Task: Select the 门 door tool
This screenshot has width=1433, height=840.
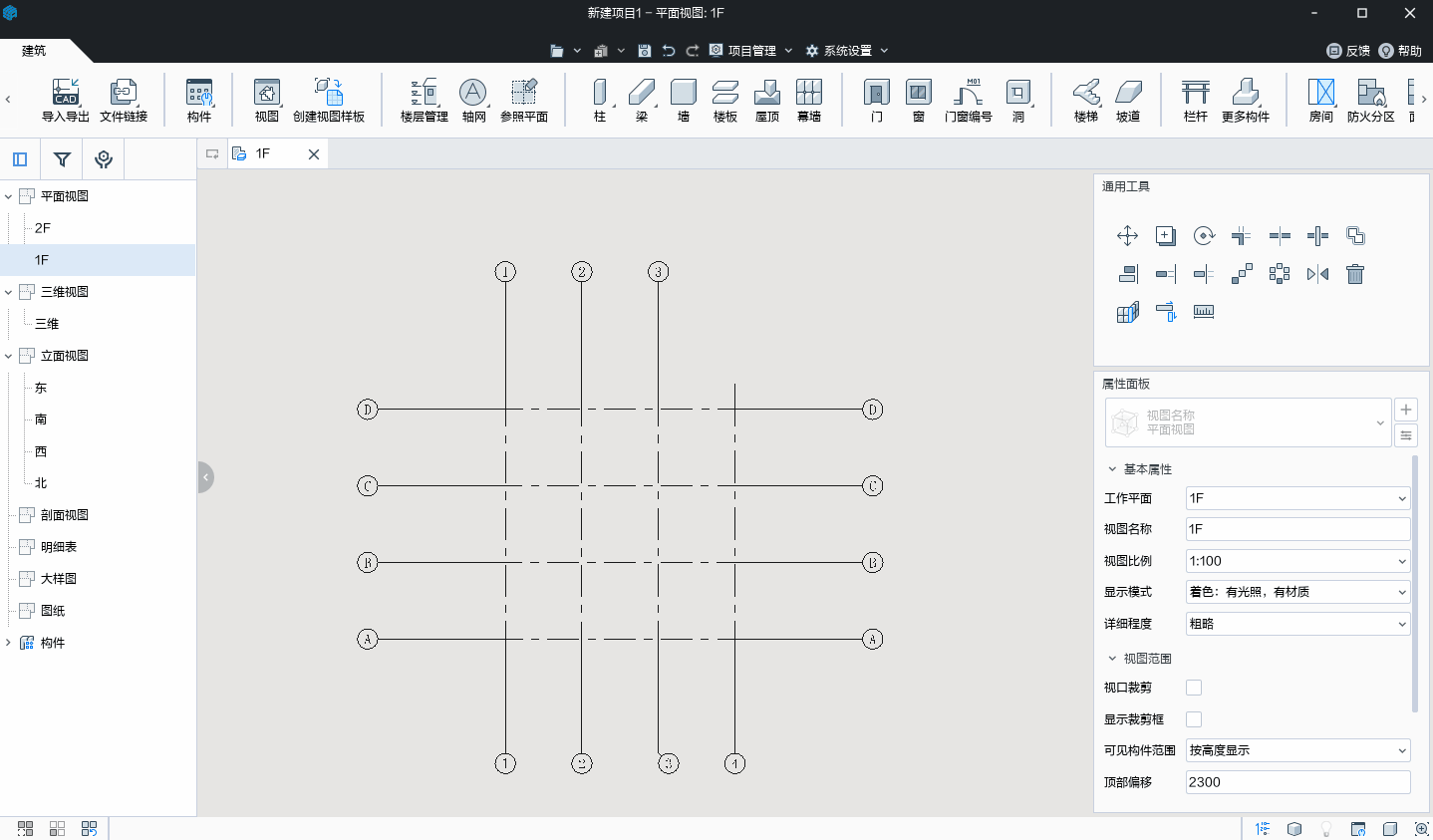Action: [x=877, y=101]
